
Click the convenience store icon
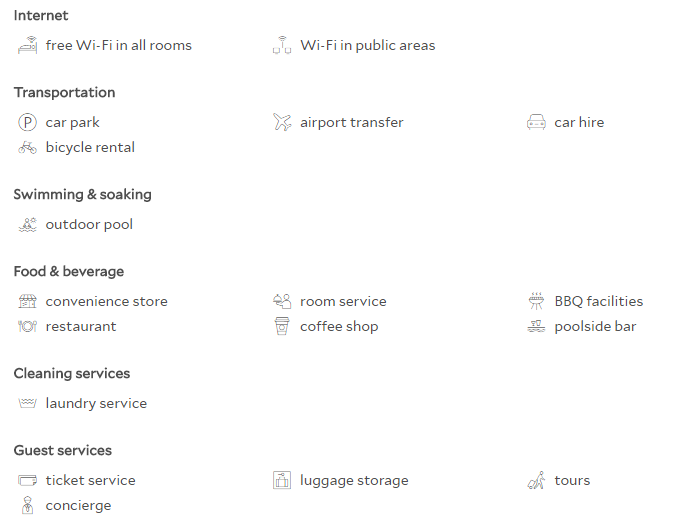(28, 301)
